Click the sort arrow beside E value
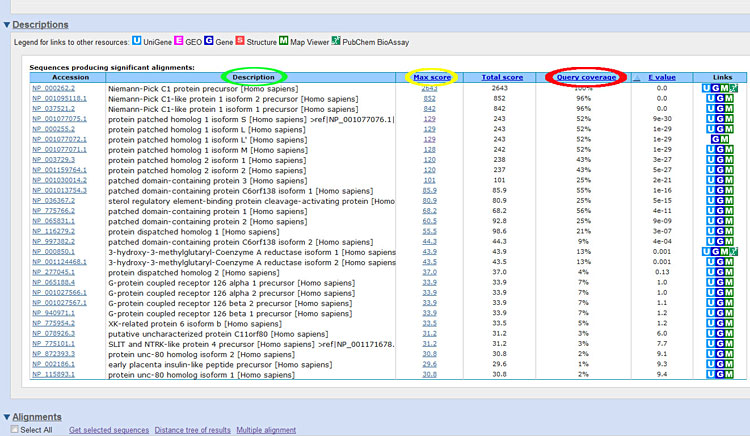 click(637, 78)
